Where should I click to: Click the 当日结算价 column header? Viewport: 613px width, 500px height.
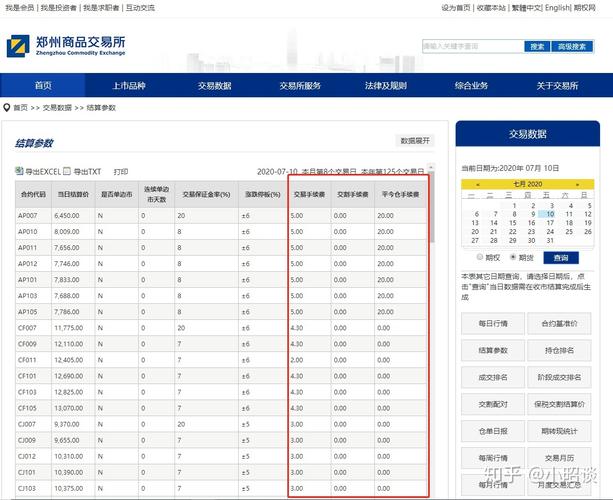[73, 194]
